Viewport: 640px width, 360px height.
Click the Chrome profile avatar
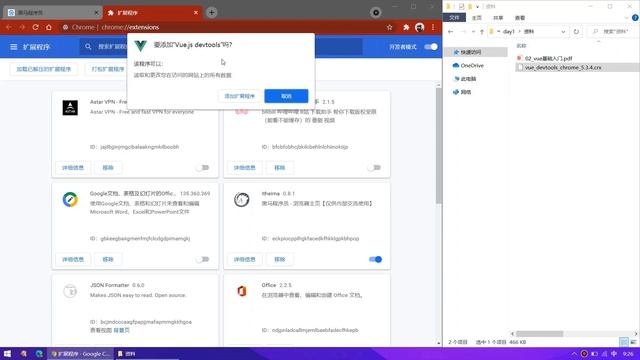tap(419, 27)
